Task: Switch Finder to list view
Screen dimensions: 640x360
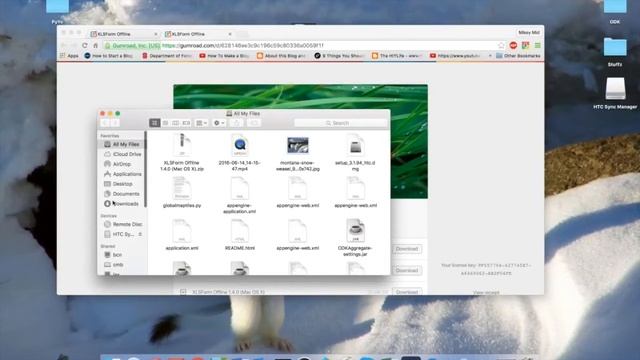Action: (x=165, y=123)
